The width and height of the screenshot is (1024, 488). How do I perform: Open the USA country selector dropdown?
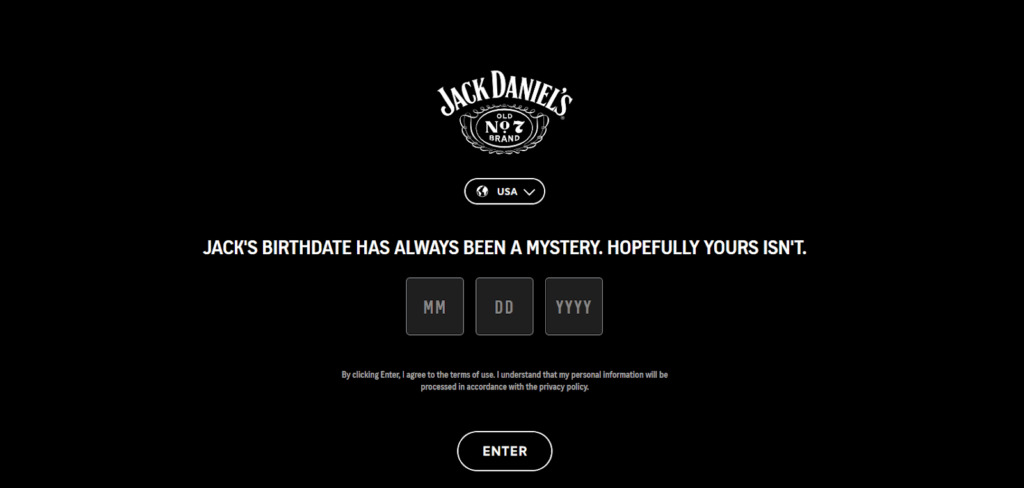(x=504, y=191)
